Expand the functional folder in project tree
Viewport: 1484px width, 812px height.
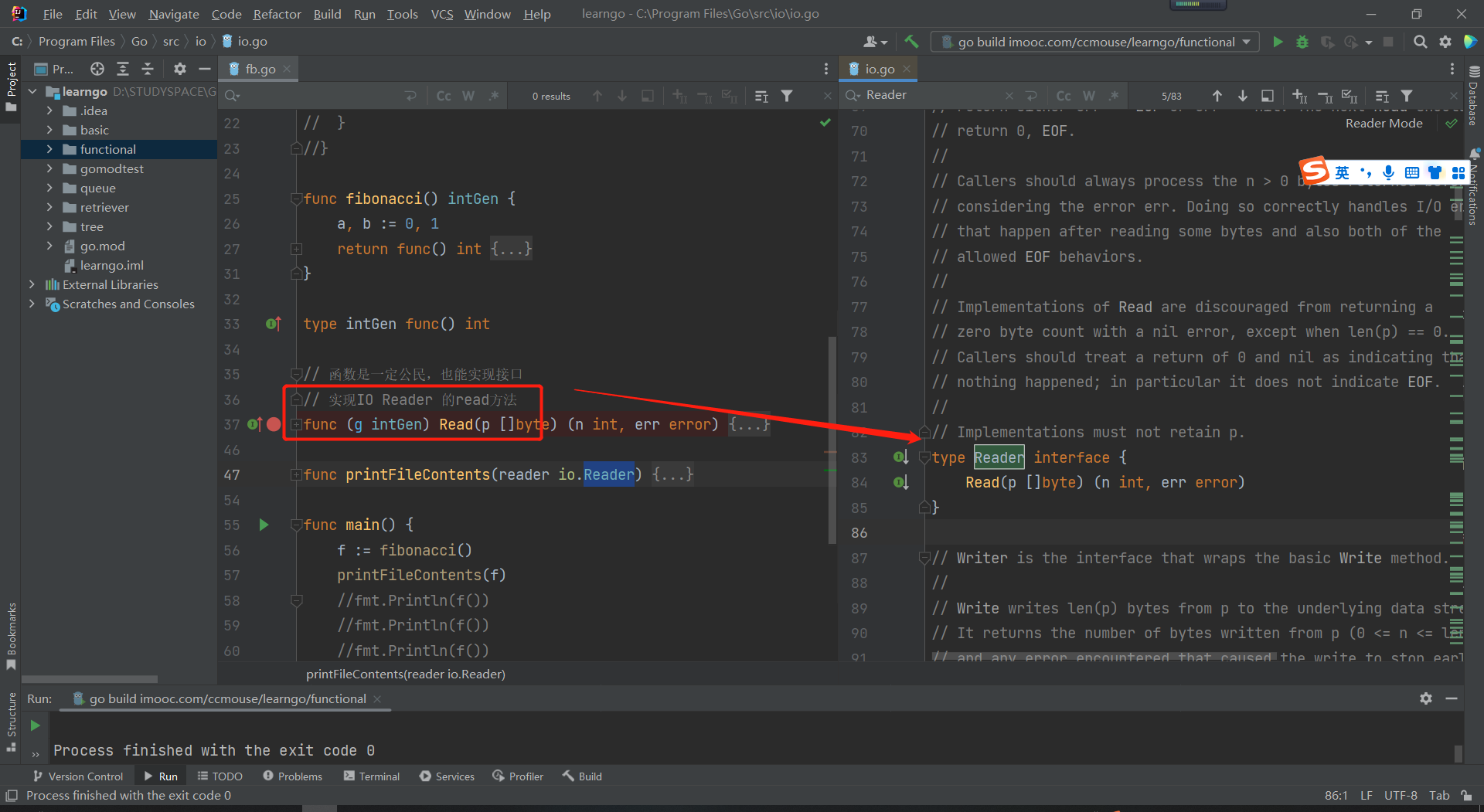coord(49,149)
